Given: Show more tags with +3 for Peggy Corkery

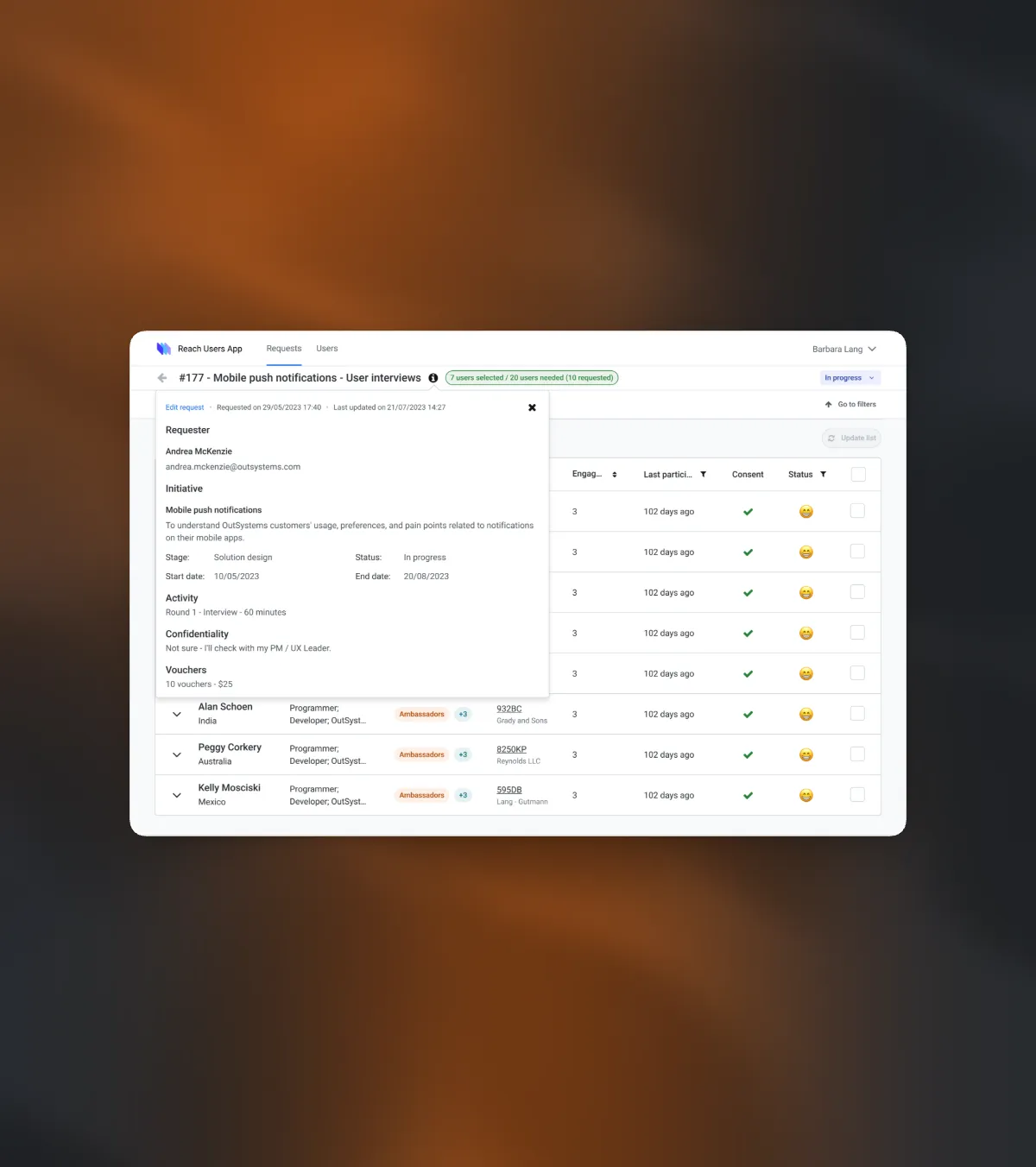Looking at the screenshot, I should click(464, 755).
